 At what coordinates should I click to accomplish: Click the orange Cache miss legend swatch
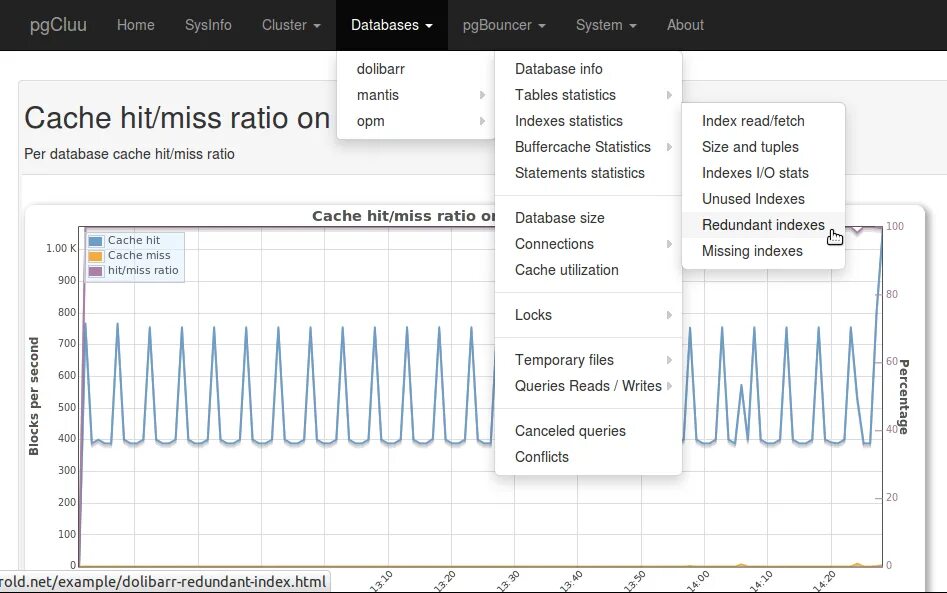coord(95,256)
